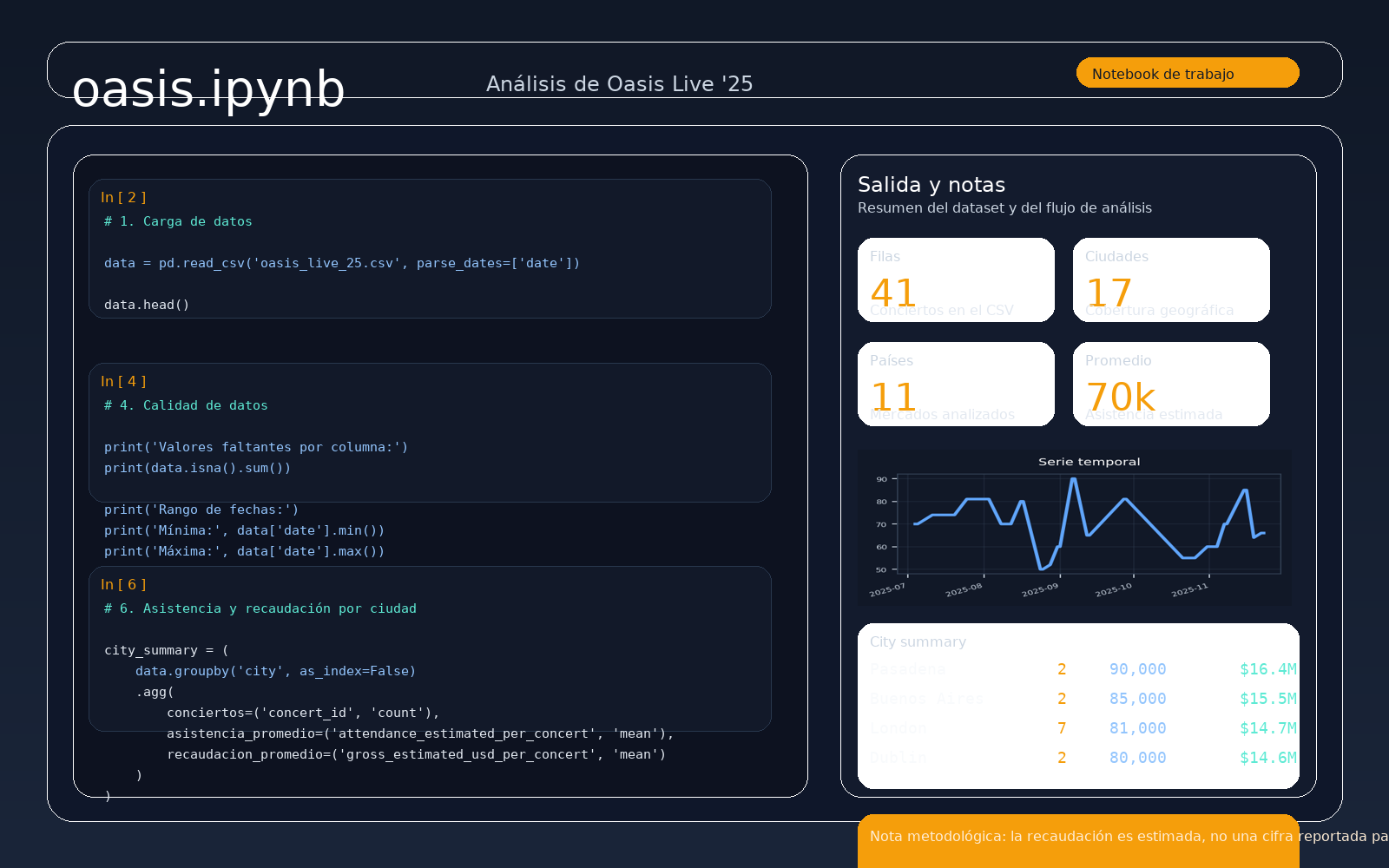1389x868 pixels.
Task: Click the concert count 2 for Dublin
Action: 1062,758
